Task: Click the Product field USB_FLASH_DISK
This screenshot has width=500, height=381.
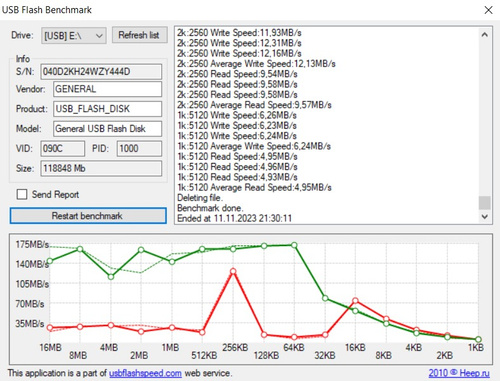Action: click(x=107, y=109)
